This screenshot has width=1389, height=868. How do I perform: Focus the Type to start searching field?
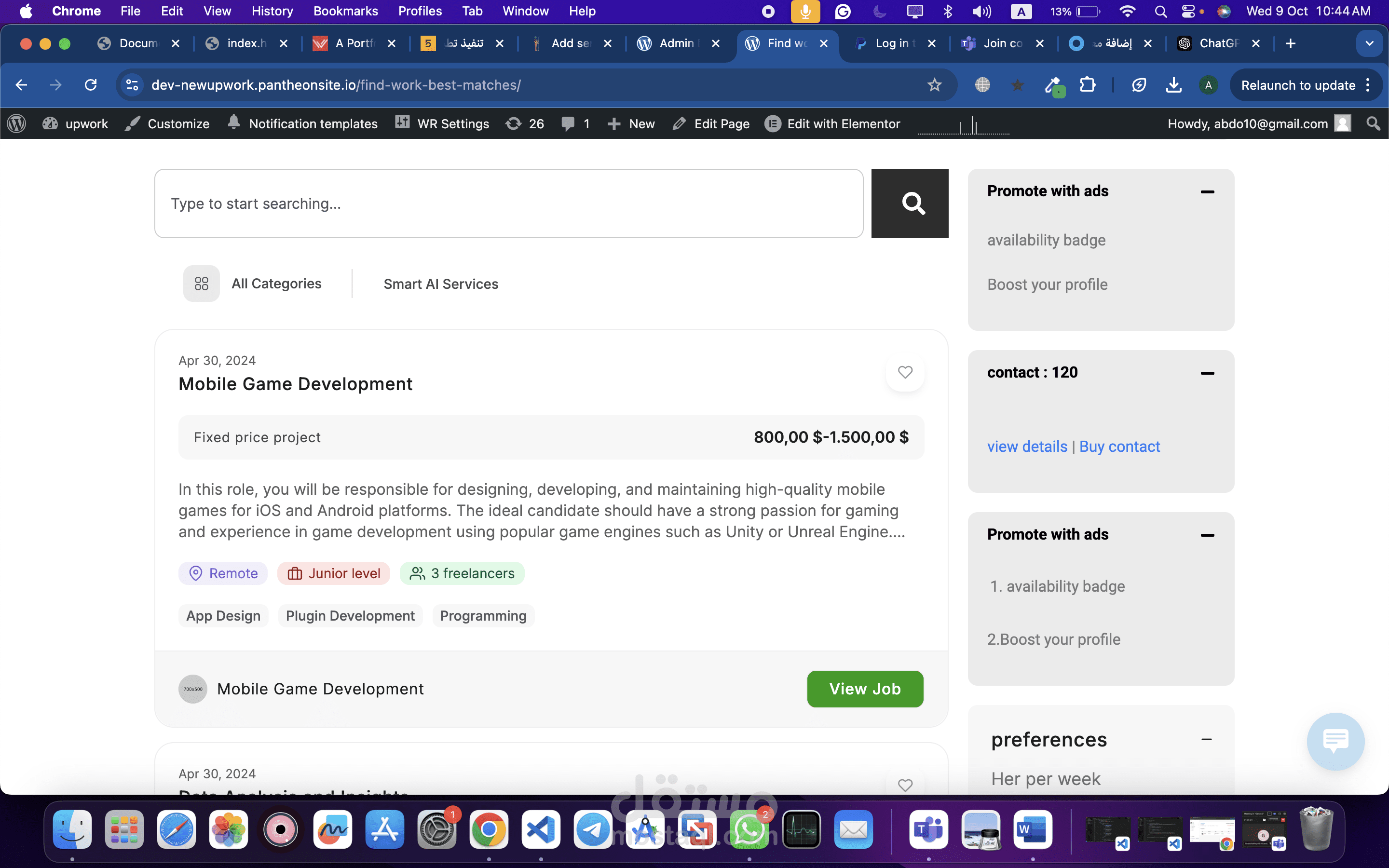(508, 203)
